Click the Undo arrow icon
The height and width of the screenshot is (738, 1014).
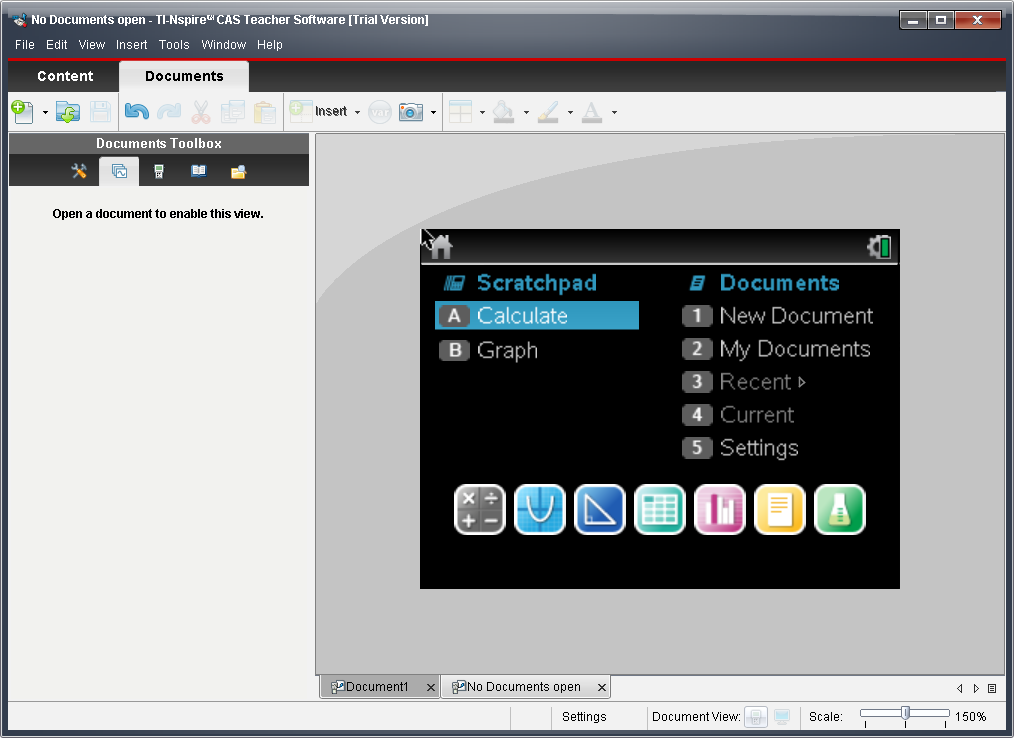pos(136,112)
